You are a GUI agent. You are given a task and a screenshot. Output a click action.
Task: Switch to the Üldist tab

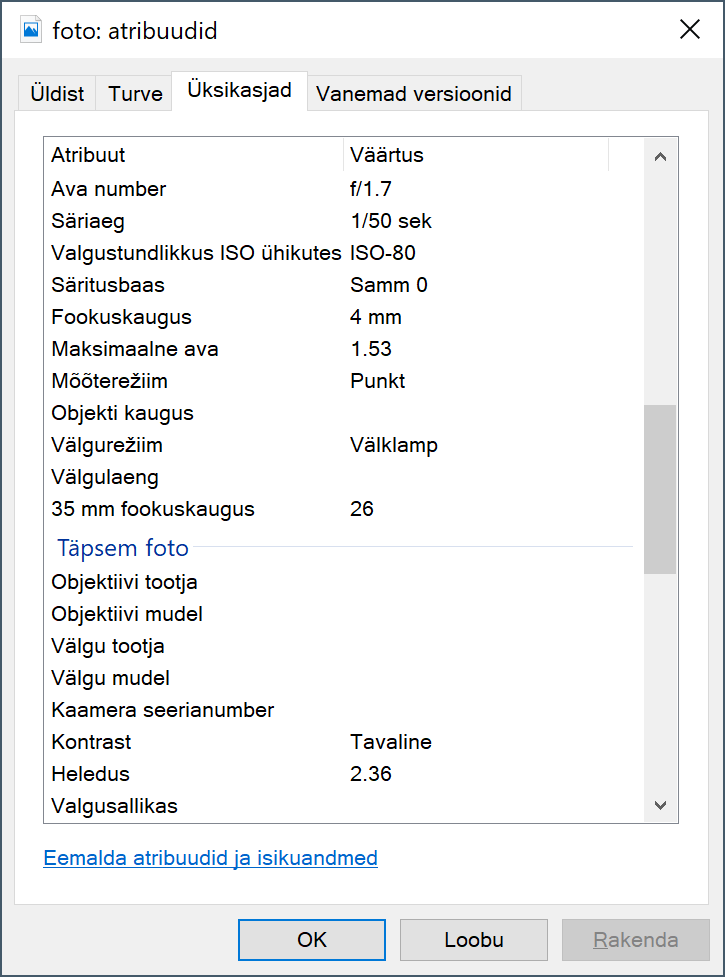(55, 93)
